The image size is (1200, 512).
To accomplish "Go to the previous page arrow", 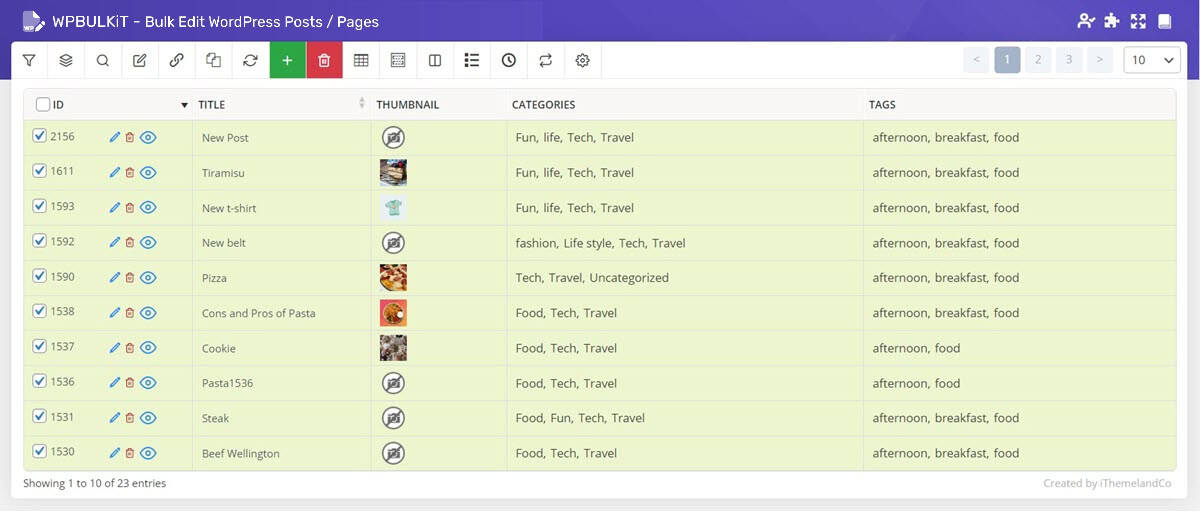I will [x=976, y=60].
